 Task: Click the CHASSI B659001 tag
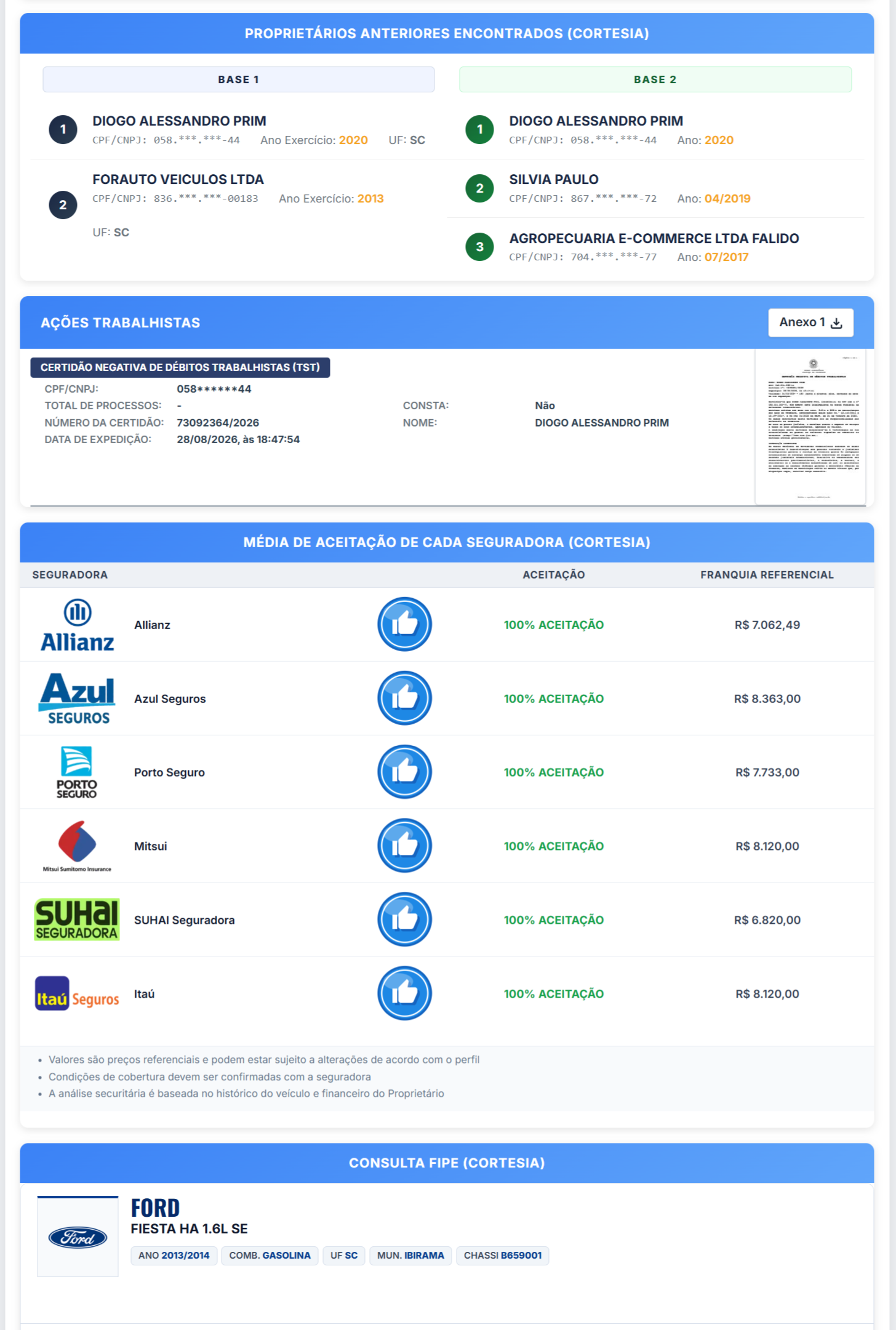pyautogui.click(x=503, y=1256)
